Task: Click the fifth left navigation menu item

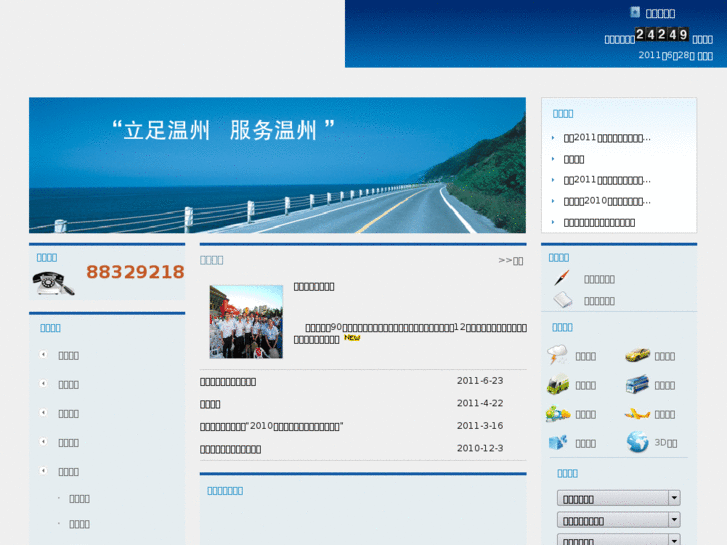Action: 68,471
